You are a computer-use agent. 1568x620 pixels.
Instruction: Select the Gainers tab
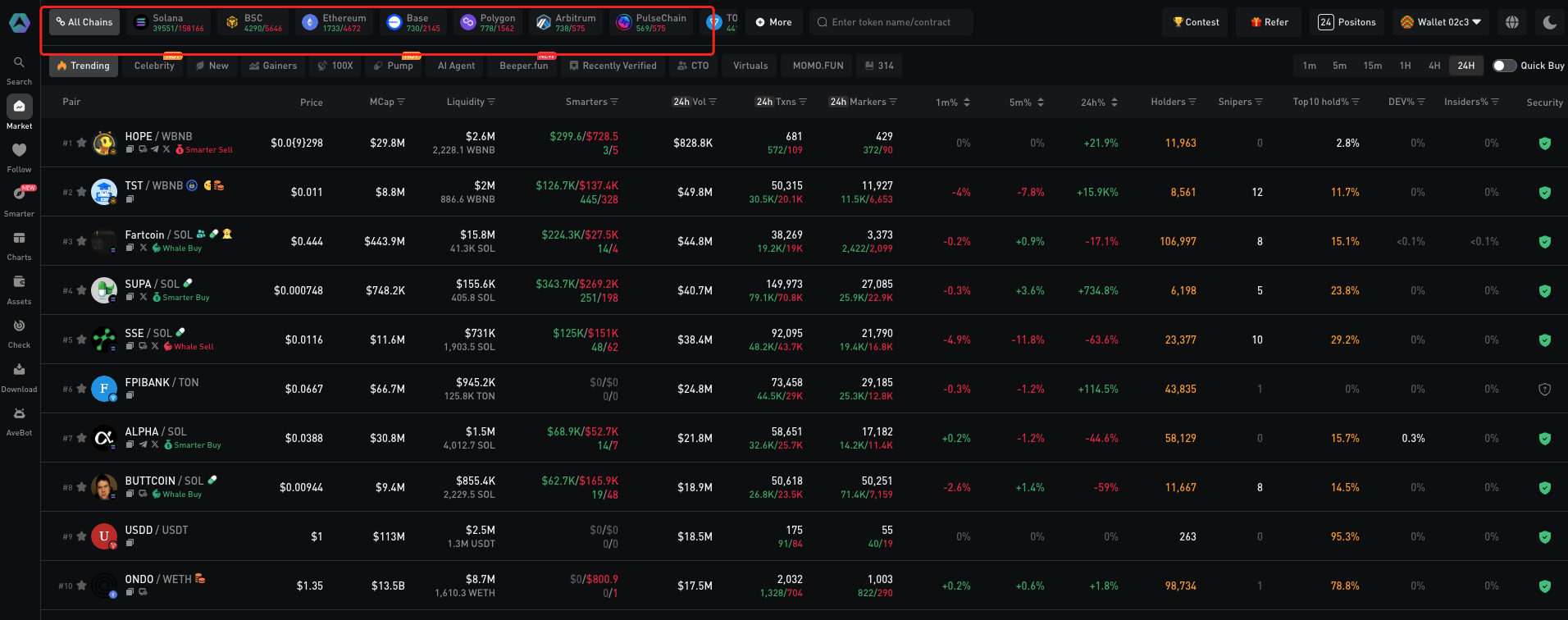[273, 66]
